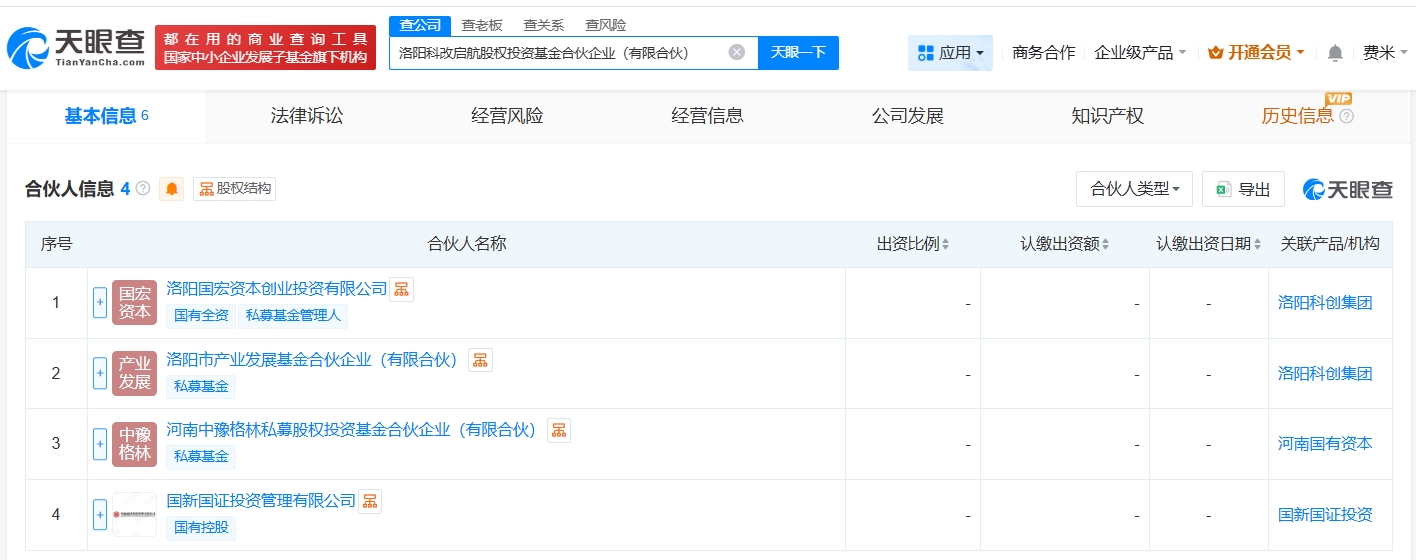Viewport: 1416px width, 560px height.
Task: Expand row 3 with the plus toggle
Action: tap(100, 444)
